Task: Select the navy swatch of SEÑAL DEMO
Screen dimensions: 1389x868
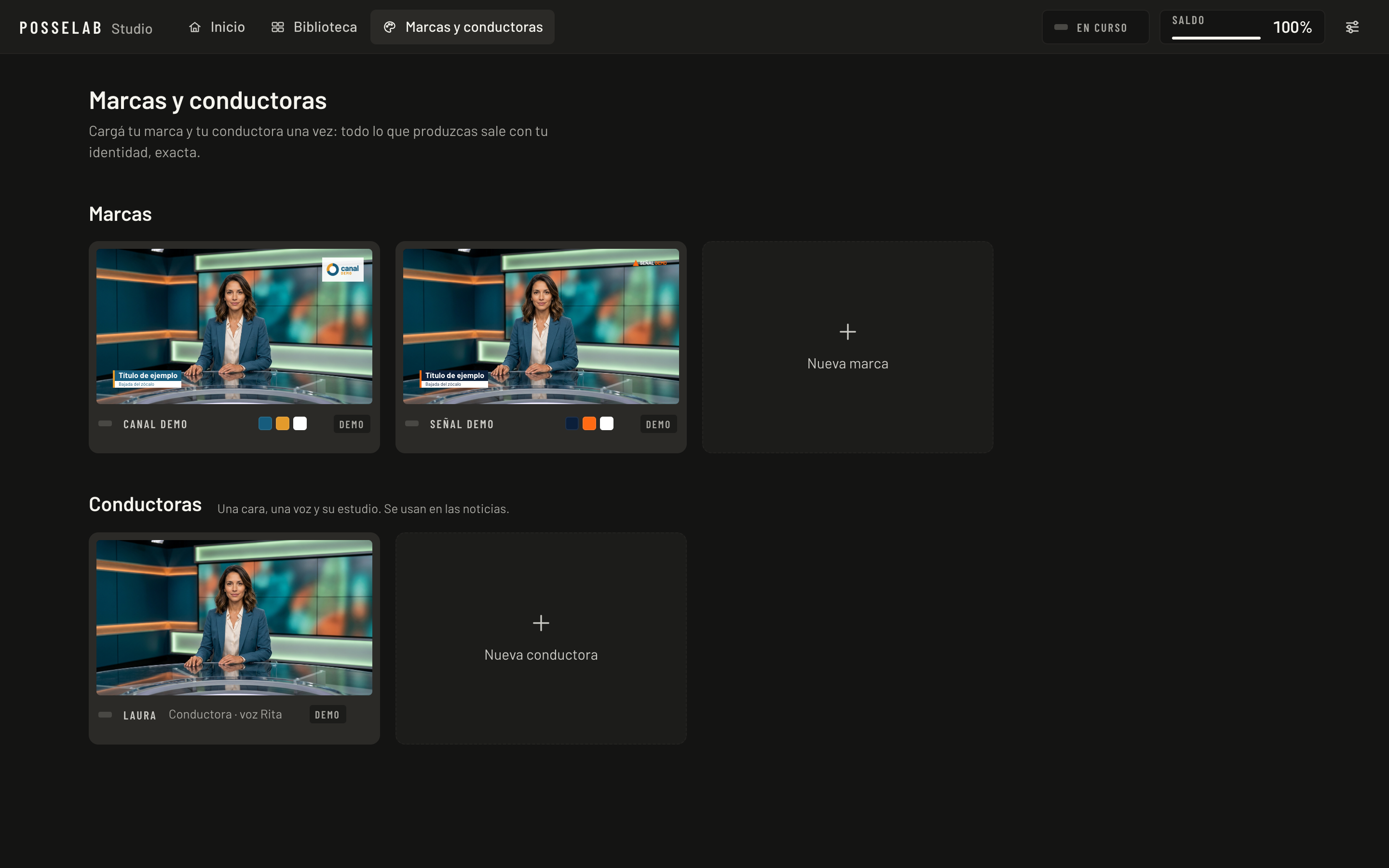Action: 572,424
